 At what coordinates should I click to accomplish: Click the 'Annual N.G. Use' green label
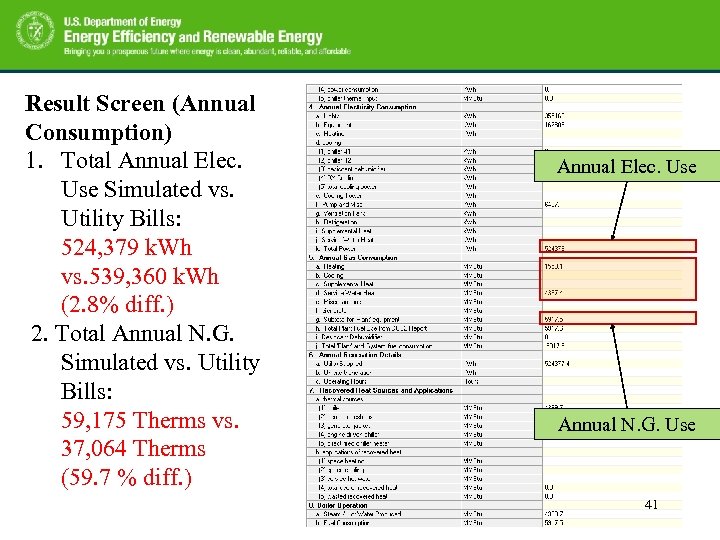[627, 424]
